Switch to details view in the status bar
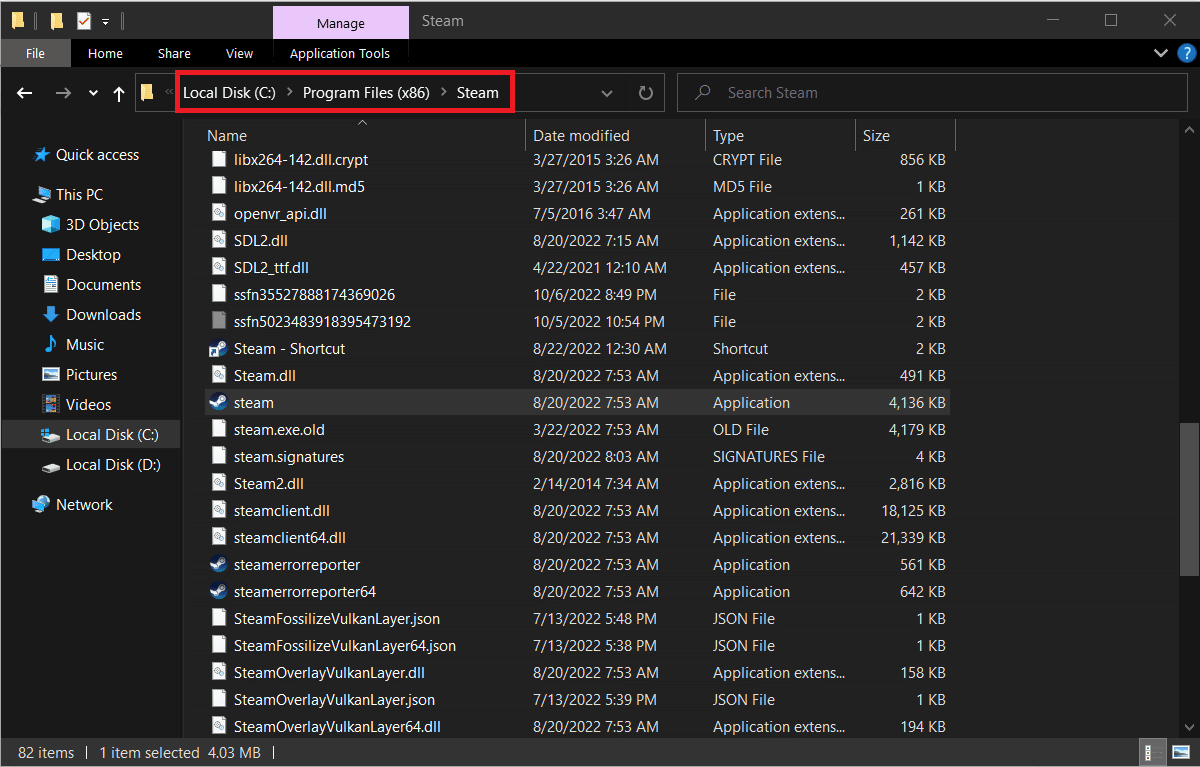 pyautogui.click(x=1152, y=752)
